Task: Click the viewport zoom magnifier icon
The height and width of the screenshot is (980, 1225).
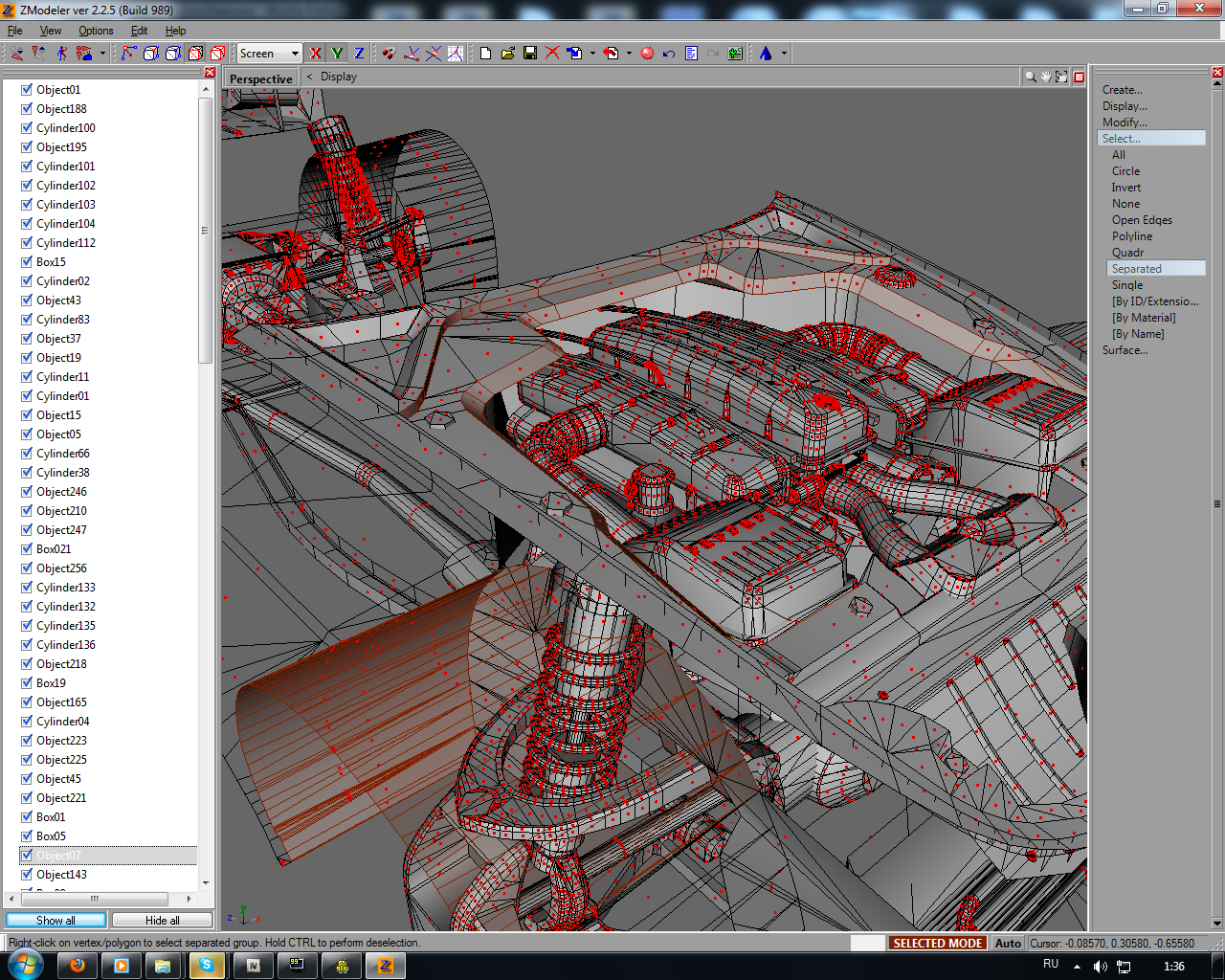Action: [1031, 77]
